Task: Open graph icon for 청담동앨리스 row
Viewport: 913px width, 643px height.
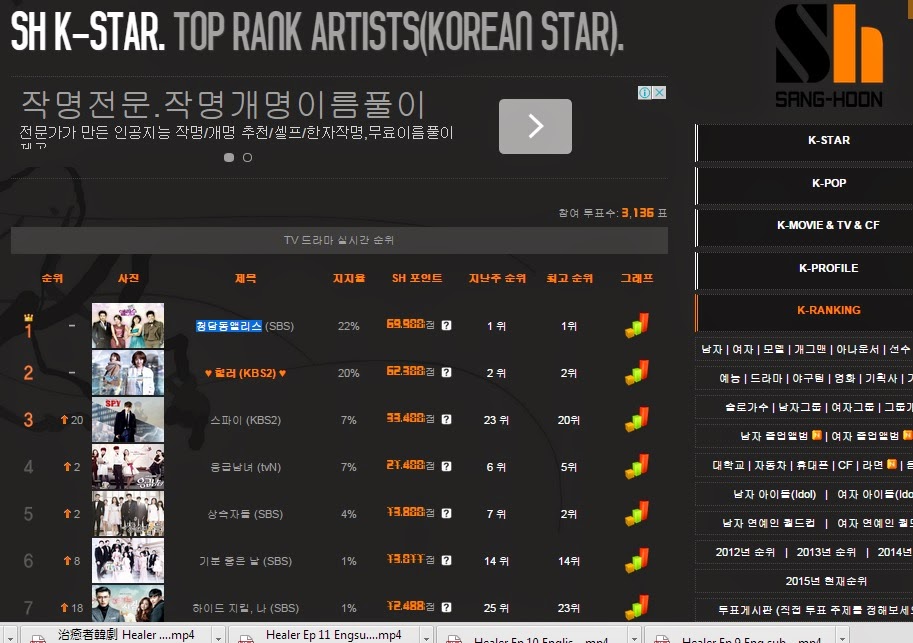Action: tap(636, 326)
